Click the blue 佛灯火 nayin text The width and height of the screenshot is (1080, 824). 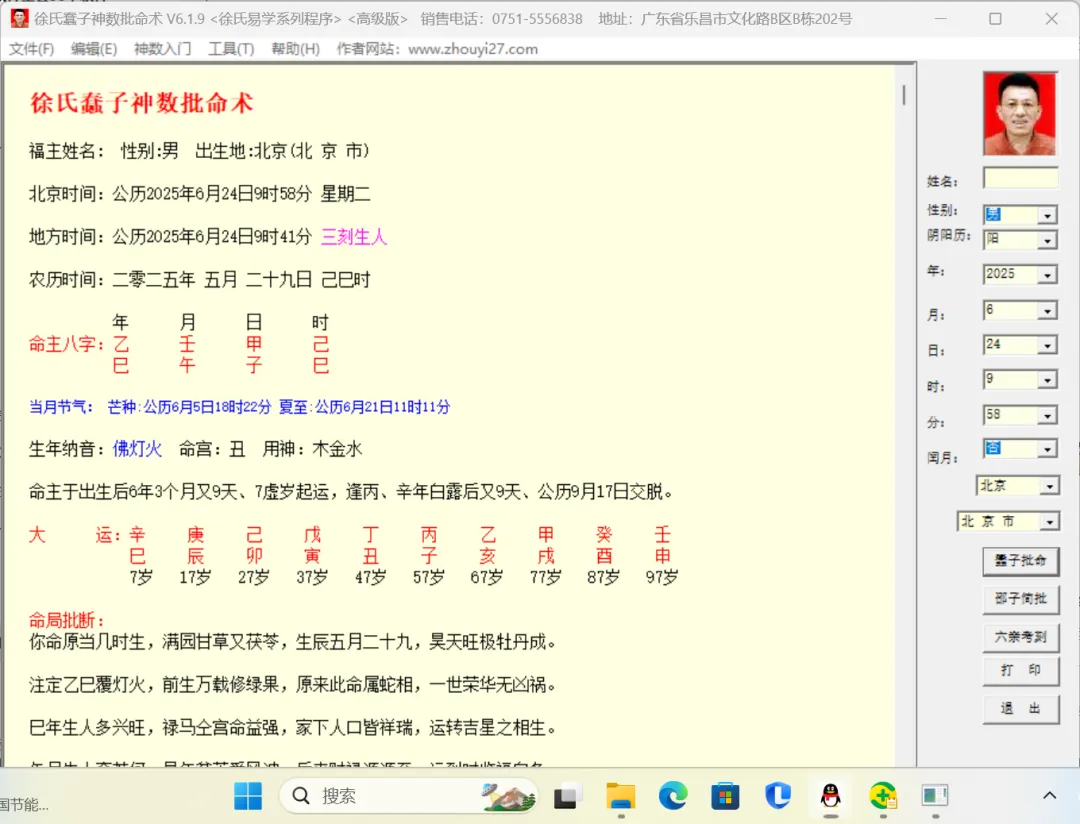coord(137,449)
